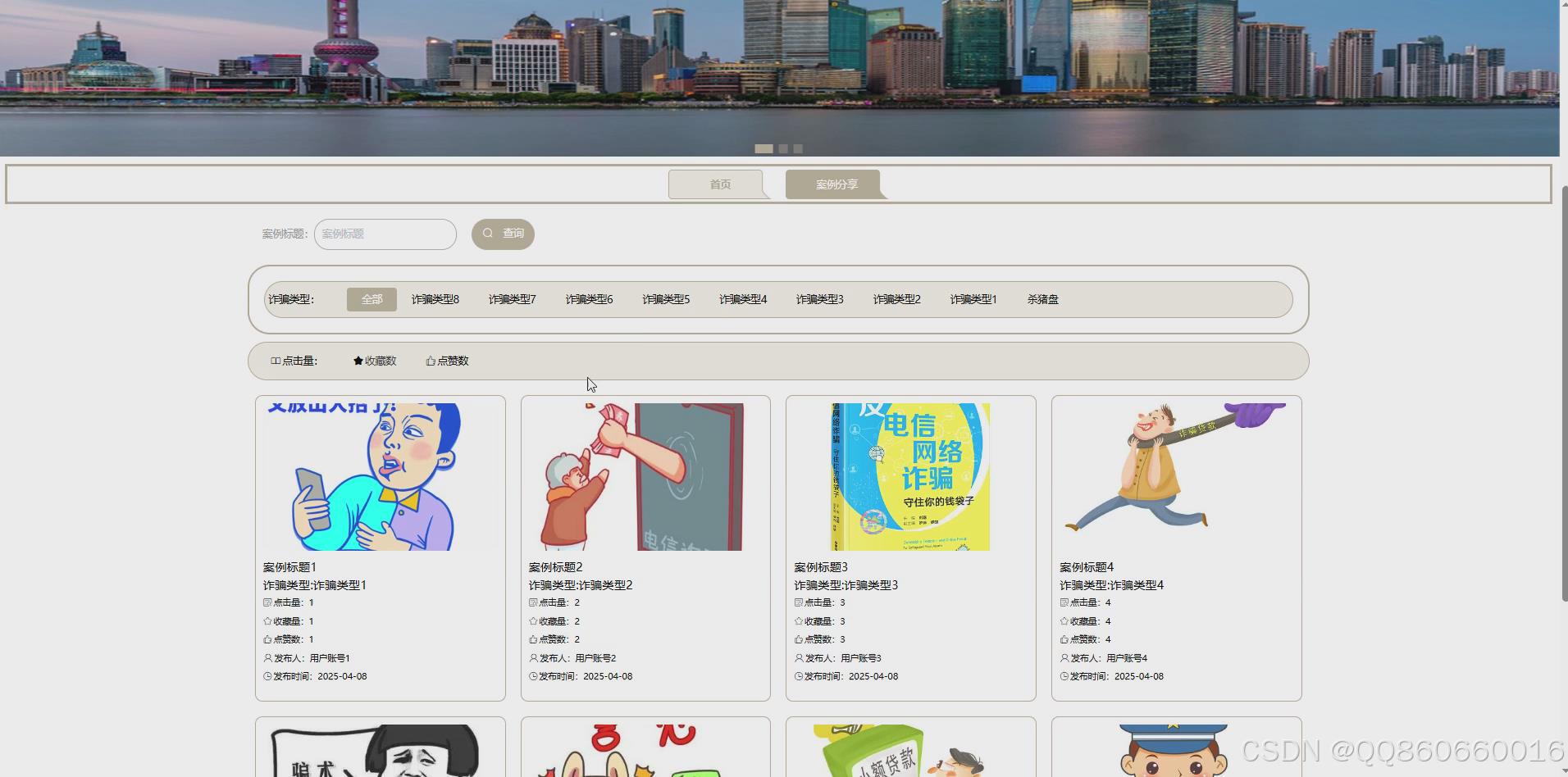The height and width of the screenshot is (777, 1568).
Task: Click the 发布时间 clock icon in 案例标题1 card
Action: [x=267, y=676]
